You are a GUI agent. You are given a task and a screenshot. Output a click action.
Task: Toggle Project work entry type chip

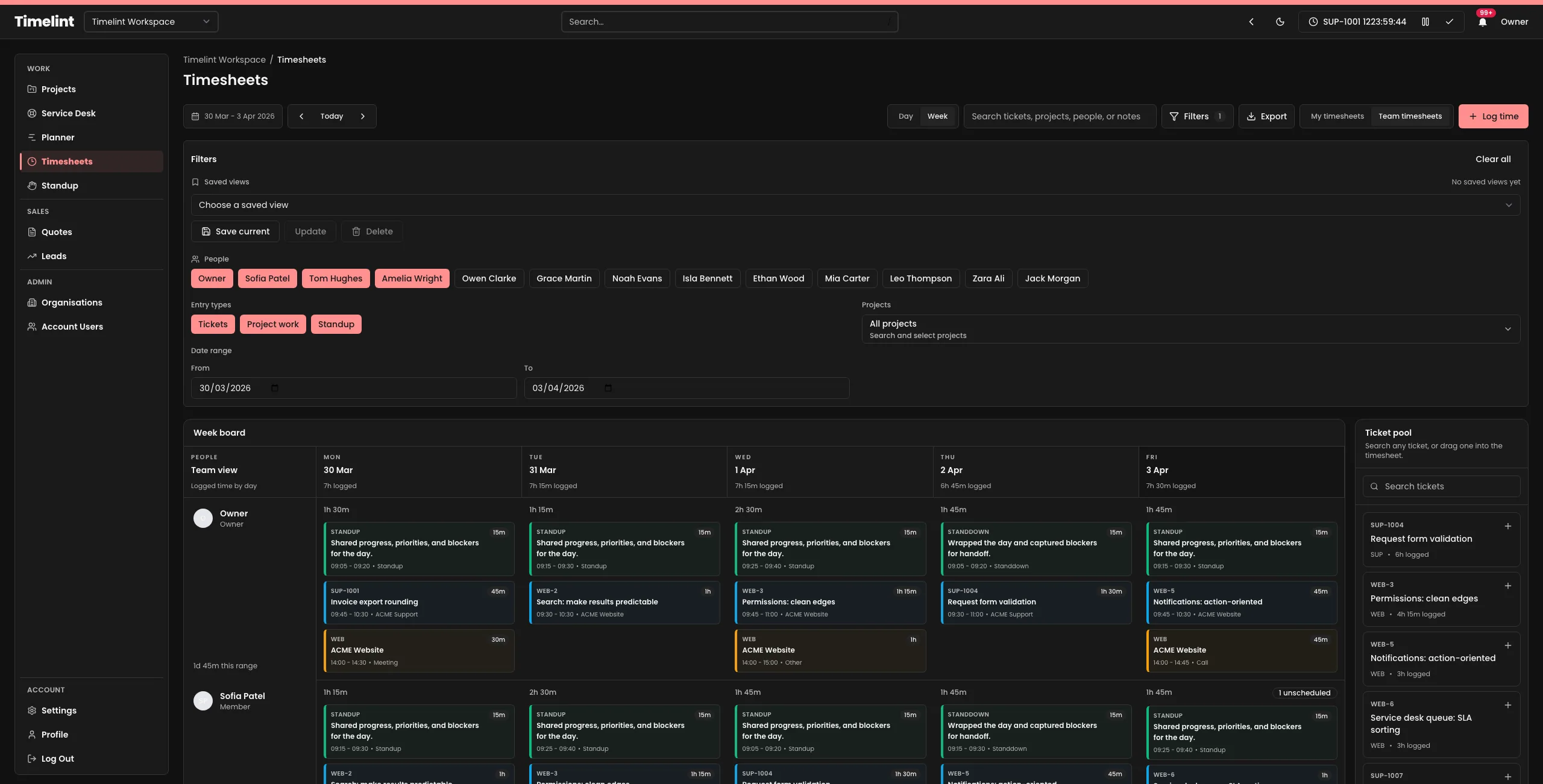click(273, 324)
